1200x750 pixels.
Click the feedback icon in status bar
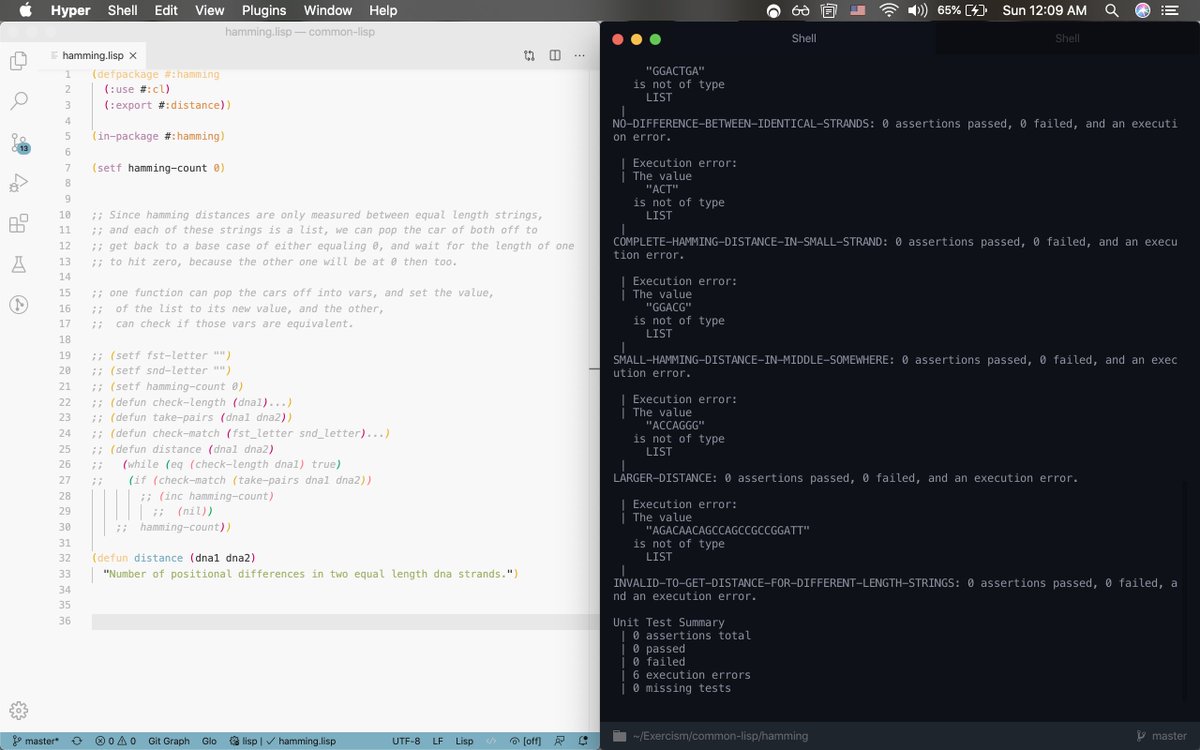(559, 741)
